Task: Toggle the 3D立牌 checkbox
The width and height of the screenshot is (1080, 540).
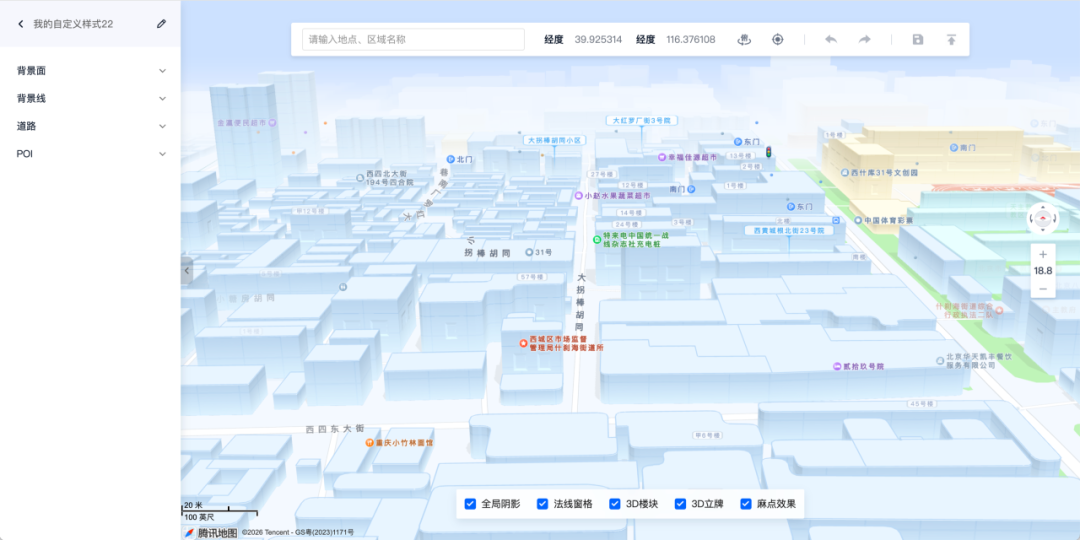Action: point(681,503)
